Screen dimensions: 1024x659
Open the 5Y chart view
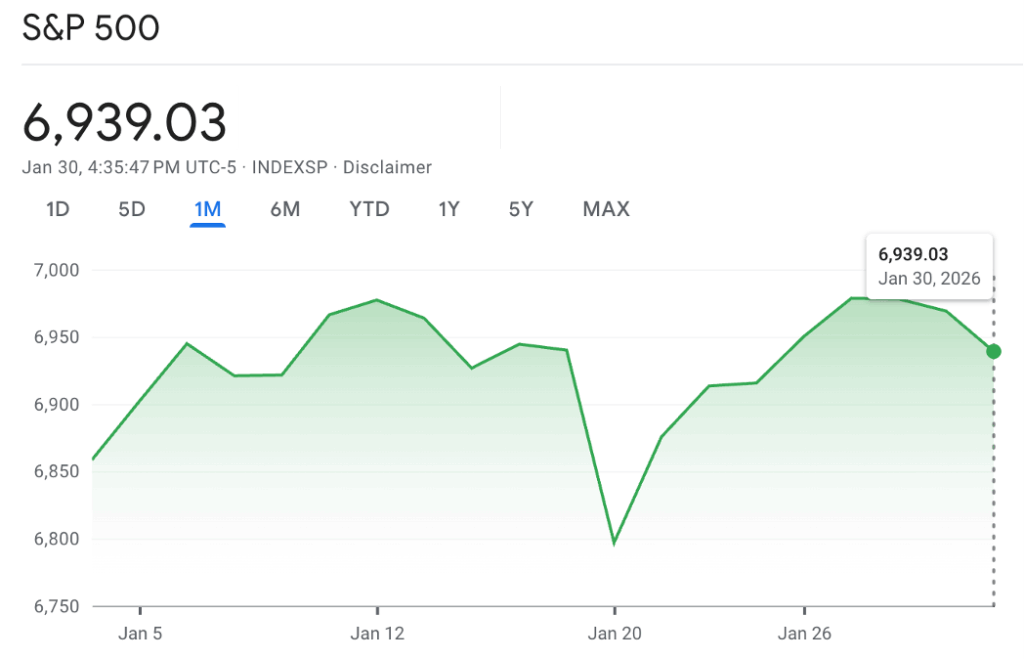521,209
